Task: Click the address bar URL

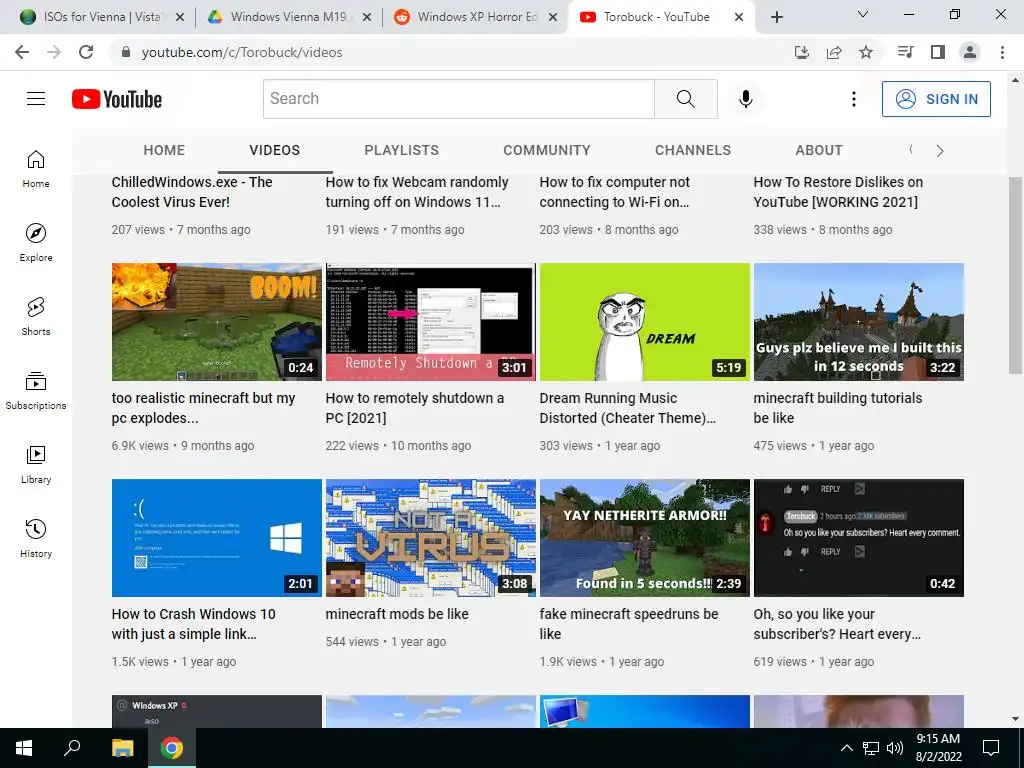Action: click(242, 52)
